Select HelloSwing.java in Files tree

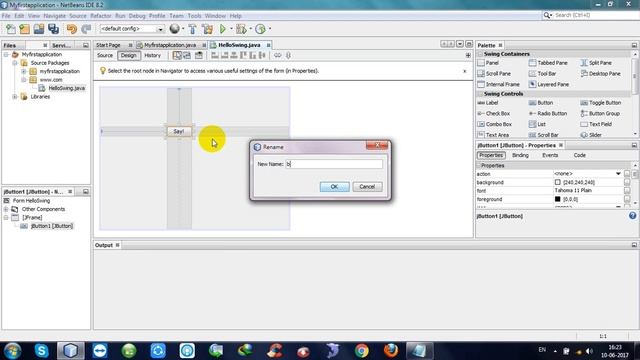(x=67, y=88)
